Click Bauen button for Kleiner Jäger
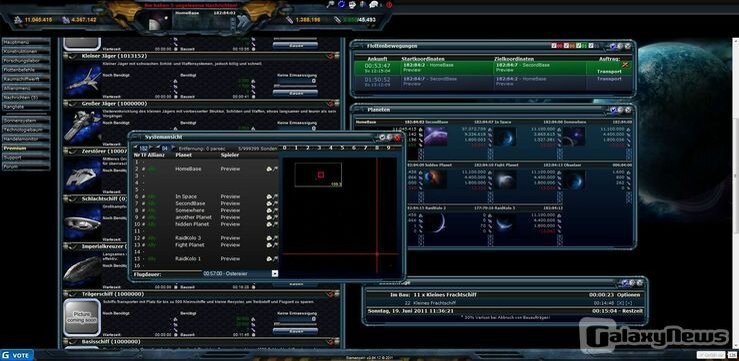Viewport: 739px width, 361px height. (x=296, y=93)
